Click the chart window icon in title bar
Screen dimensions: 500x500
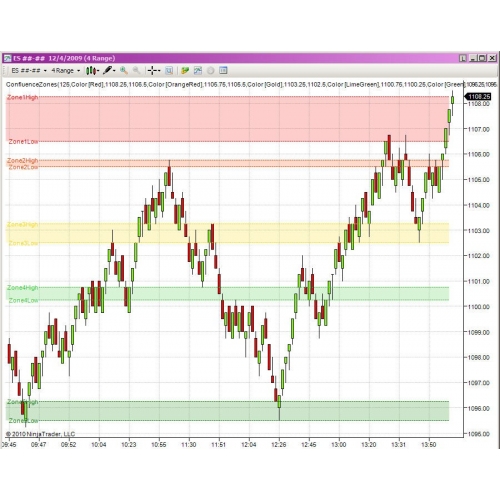click(7, 58)
